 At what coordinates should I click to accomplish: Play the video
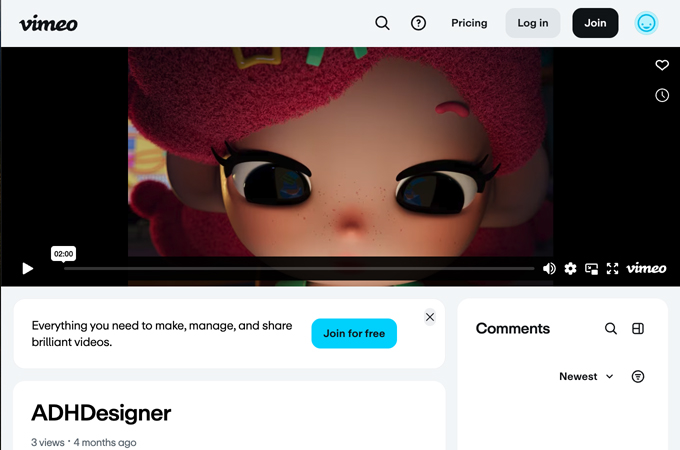pos(28,268)
